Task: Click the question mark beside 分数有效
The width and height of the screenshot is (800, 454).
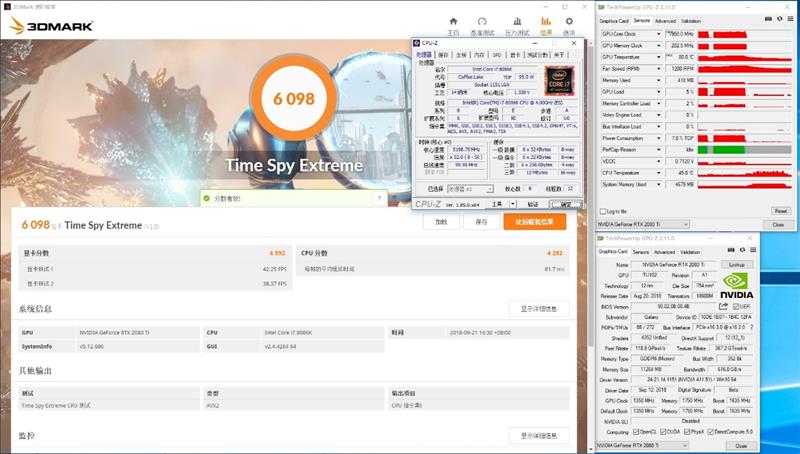Action: coord(379,198)
